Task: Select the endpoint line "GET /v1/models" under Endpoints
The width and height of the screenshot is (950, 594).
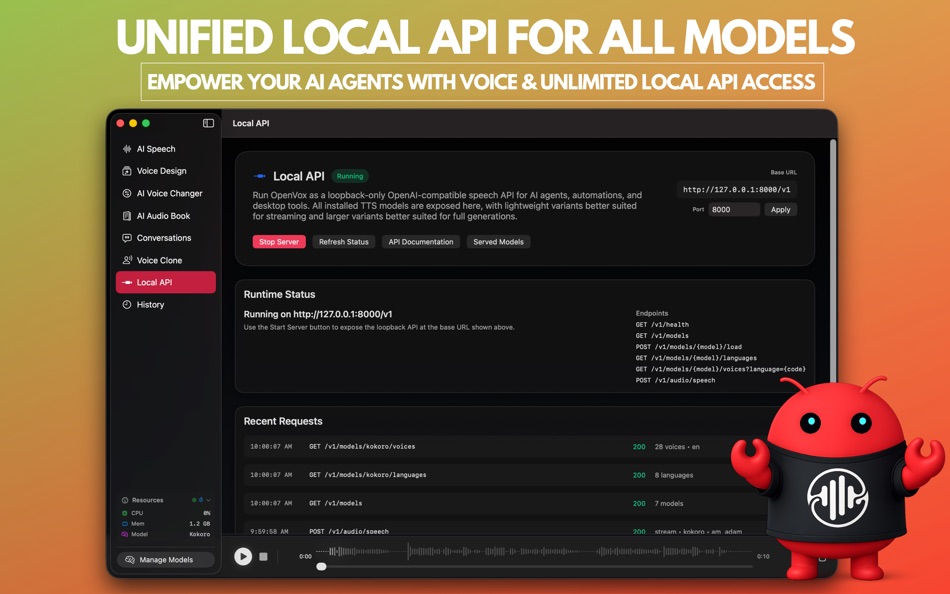Action: [x=662, y=336]
